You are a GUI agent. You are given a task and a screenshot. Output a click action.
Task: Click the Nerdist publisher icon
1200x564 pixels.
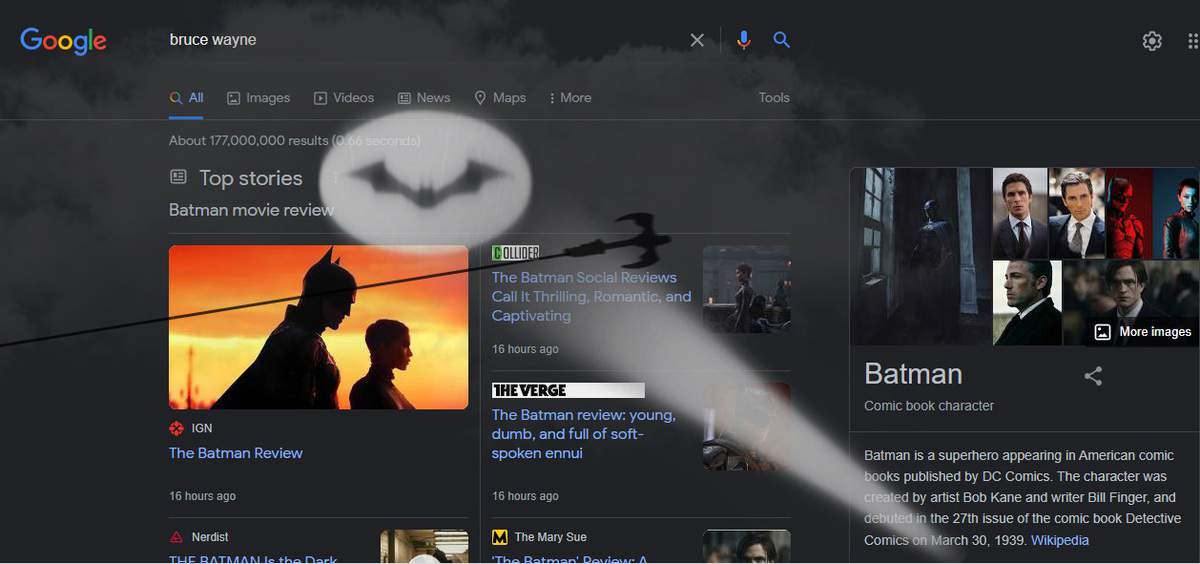[177, 537]
